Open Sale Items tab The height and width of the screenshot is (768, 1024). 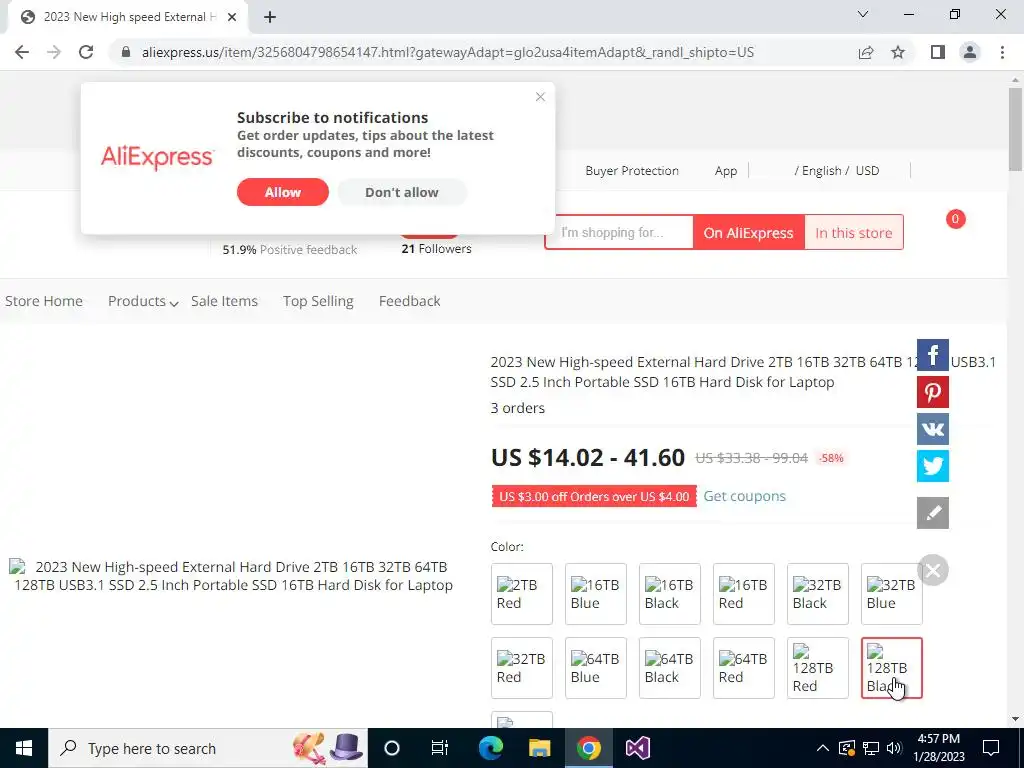click(x=224, y=301)
